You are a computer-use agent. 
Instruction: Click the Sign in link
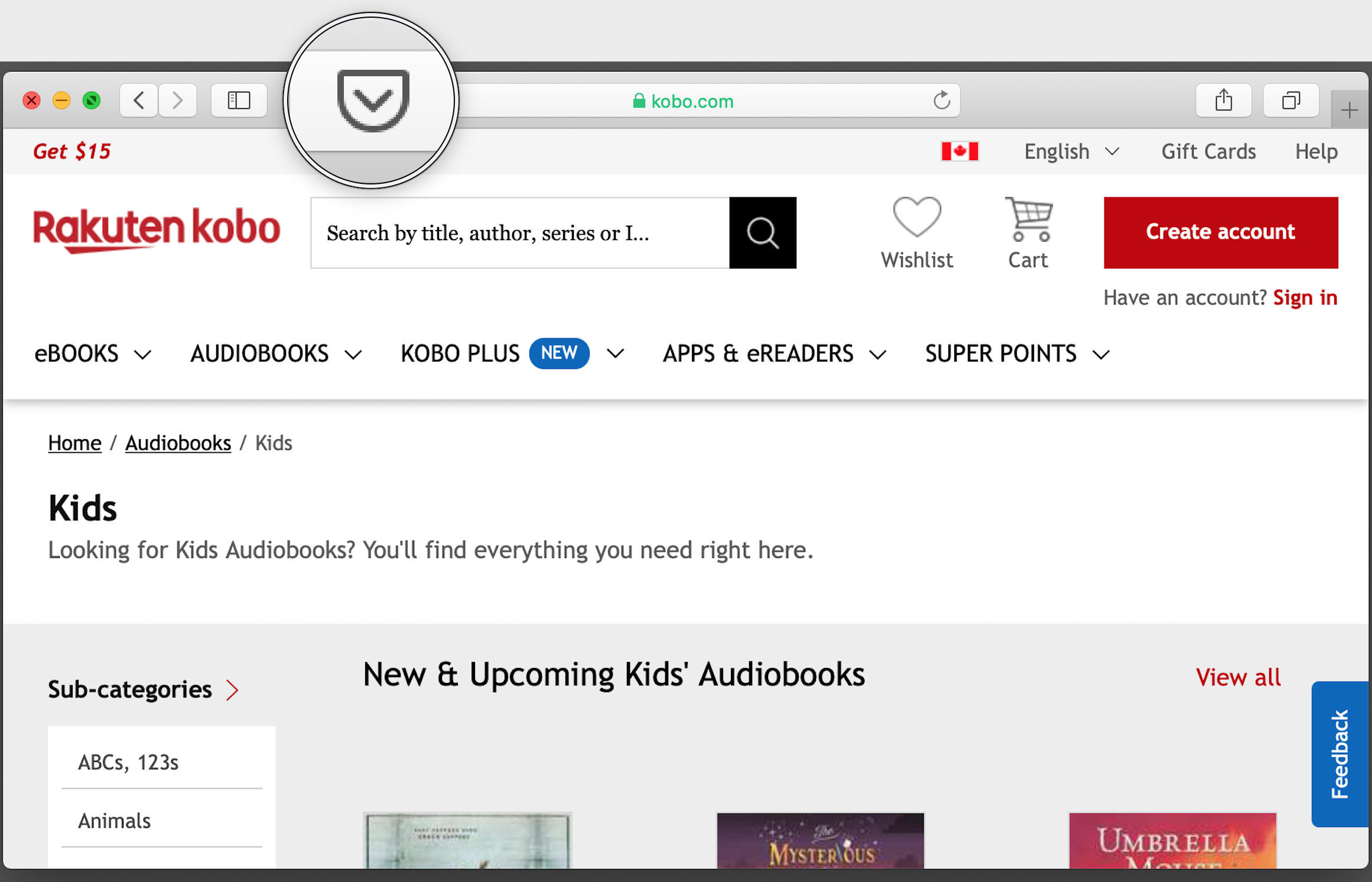click(x=1306, y=297)
